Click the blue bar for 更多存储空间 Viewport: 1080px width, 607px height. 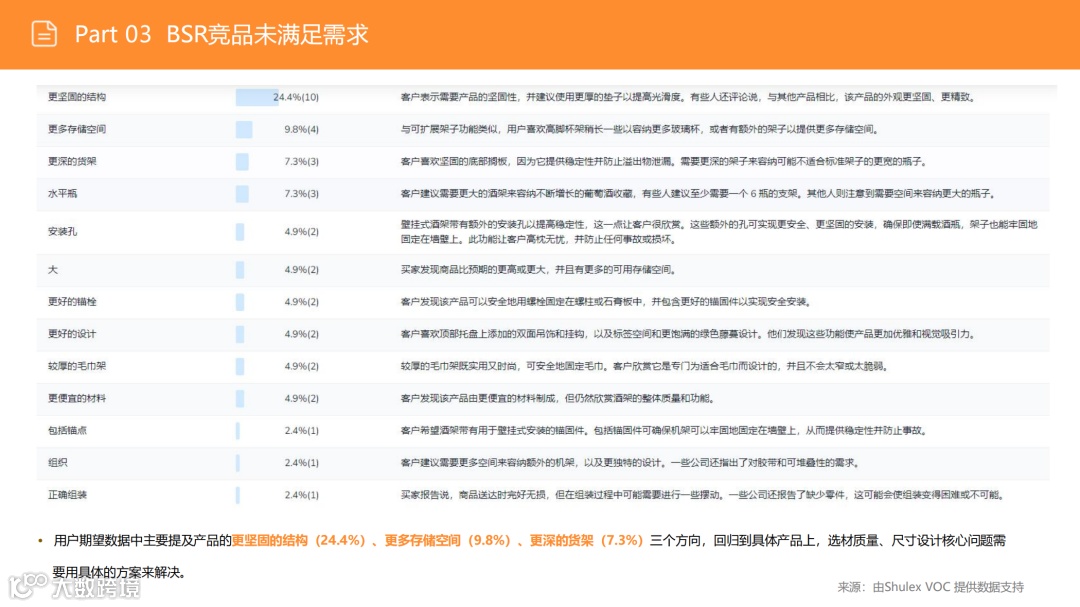(x=244, y=130)
